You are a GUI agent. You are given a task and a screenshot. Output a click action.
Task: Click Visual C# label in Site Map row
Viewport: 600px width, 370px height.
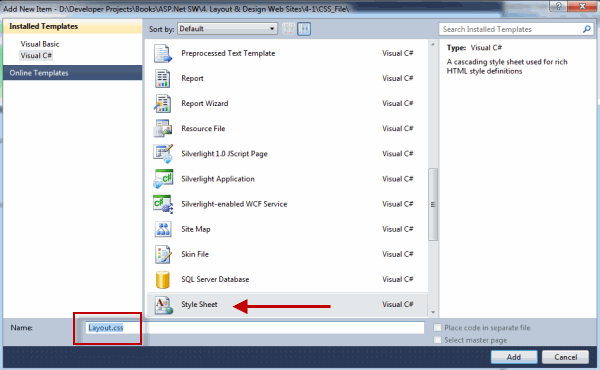point(398,229)
